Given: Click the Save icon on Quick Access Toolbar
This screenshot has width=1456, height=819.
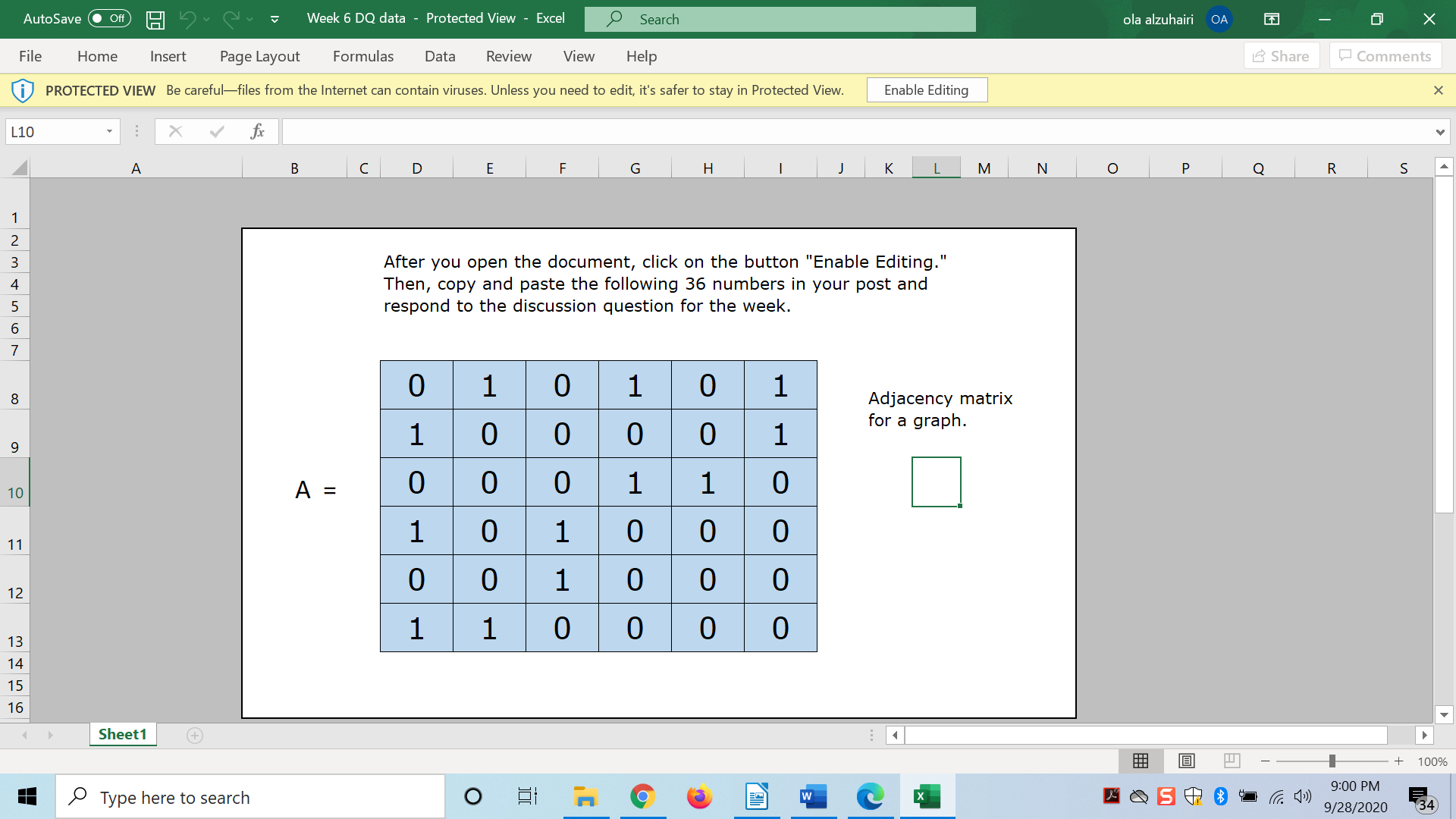Looking at the screenshot, I should click(x=155, y=19).
